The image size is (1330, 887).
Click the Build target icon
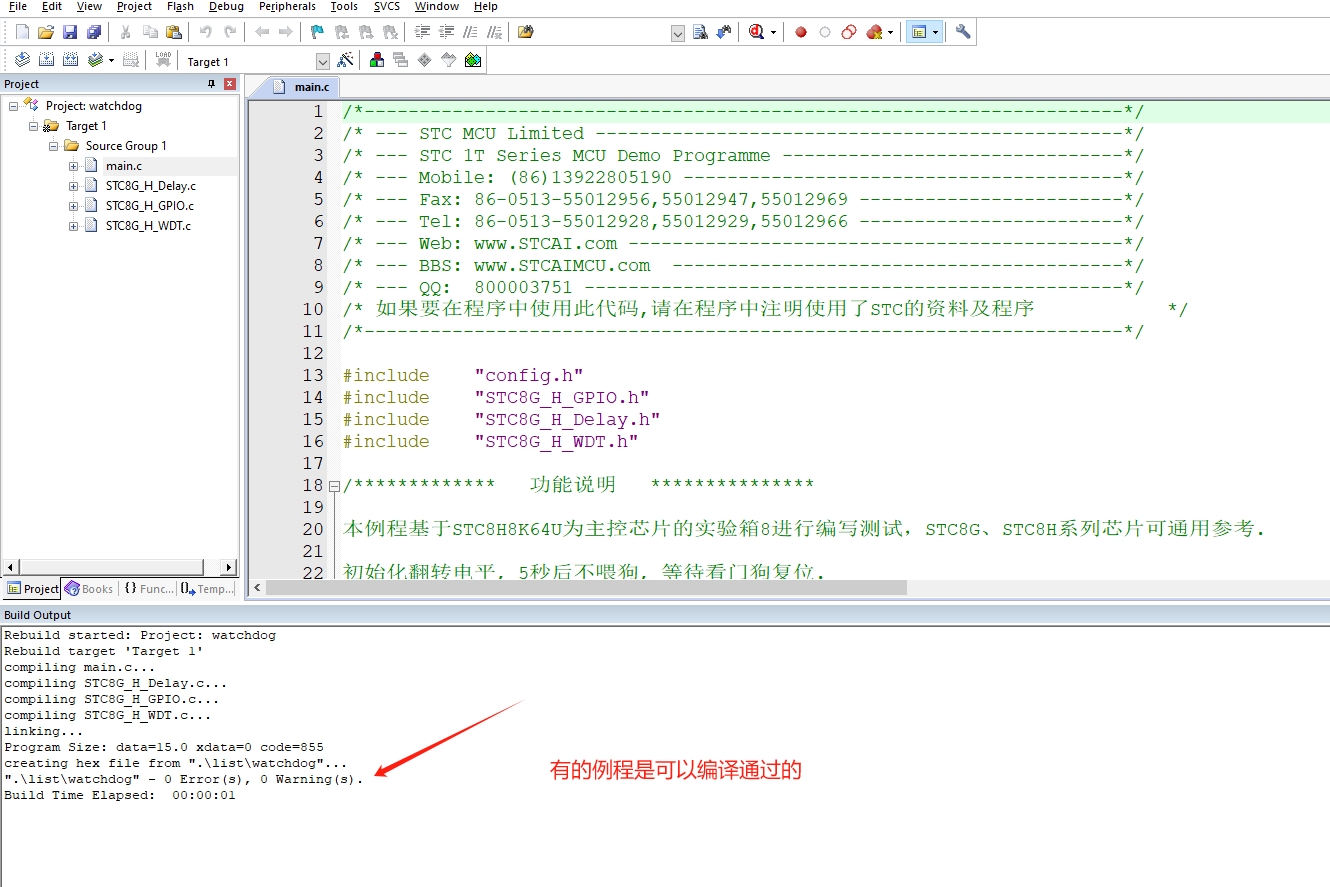point(46,60)
